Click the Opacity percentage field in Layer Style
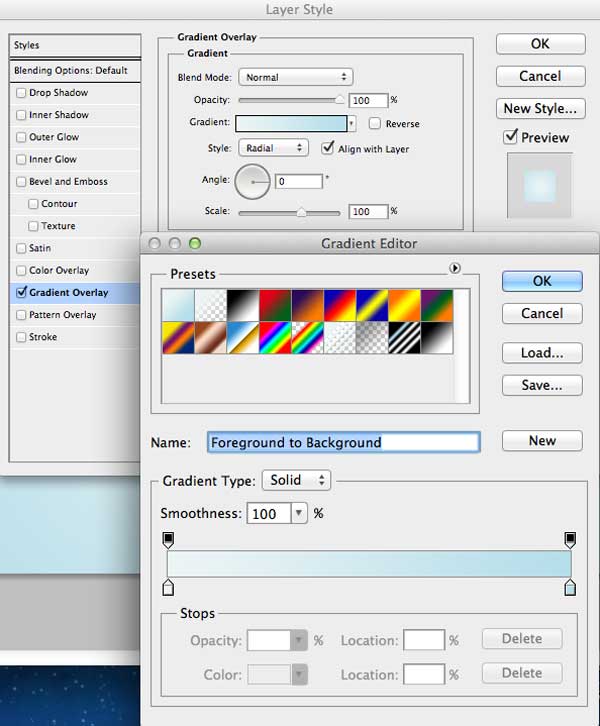 click(x=368, y=100)
